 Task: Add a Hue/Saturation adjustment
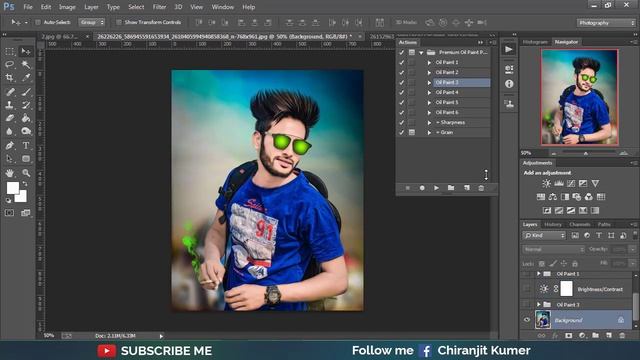pyautogui.click(x=541, y=197)
